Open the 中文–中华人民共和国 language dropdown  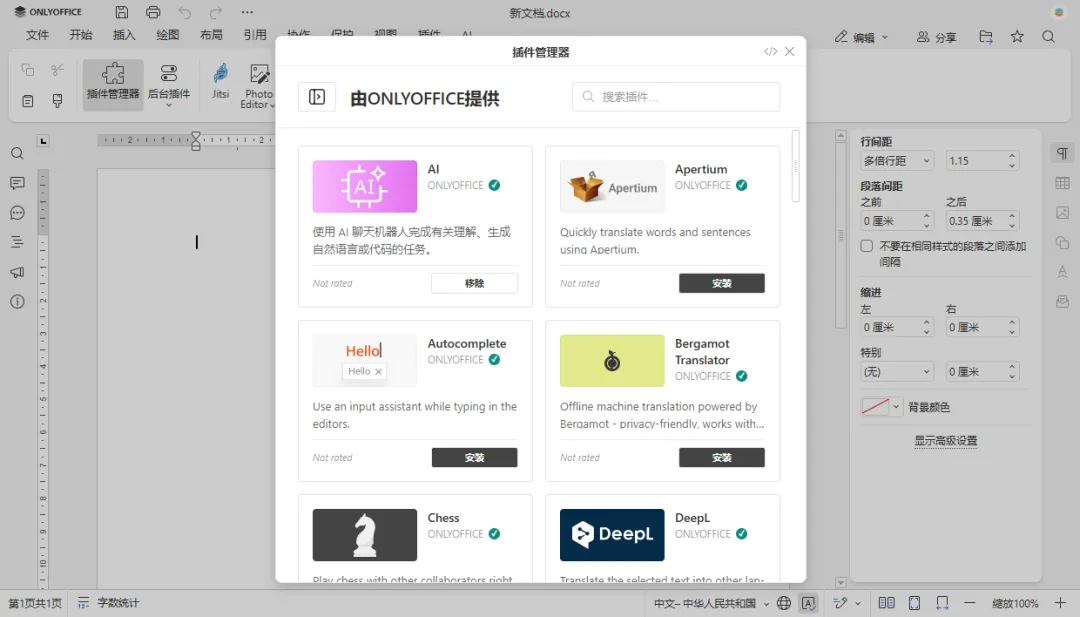[x=712, y=603]
